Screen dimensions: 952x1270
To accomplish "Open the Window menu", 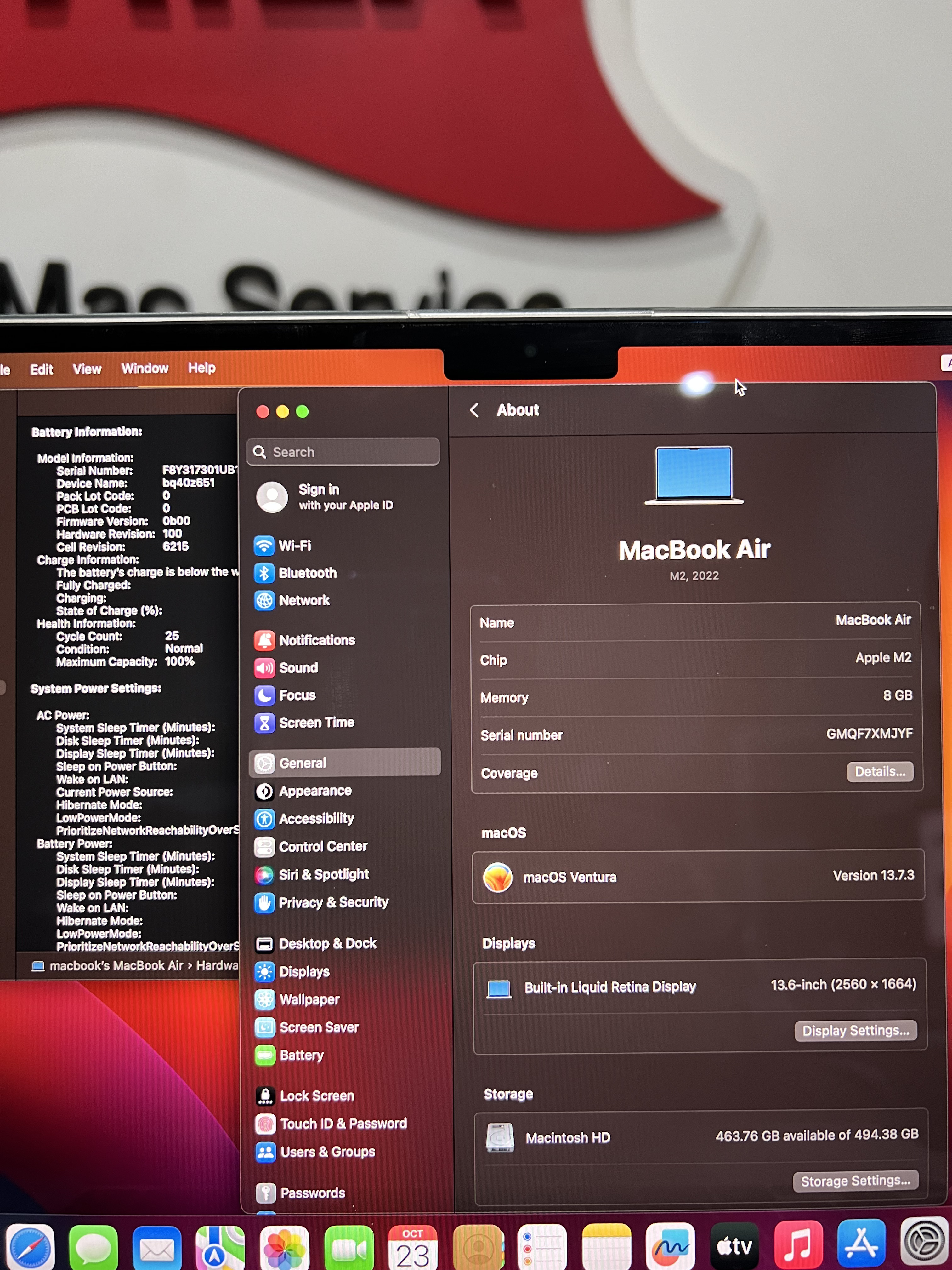I will pos(144,369).
